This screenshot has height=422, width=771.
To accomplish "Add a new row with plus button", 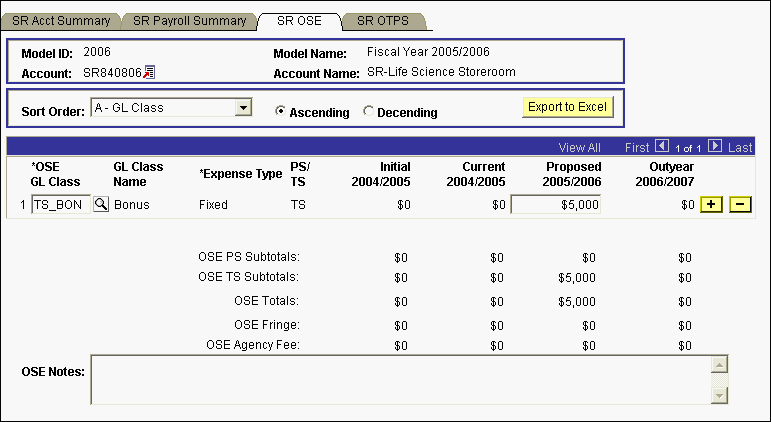I will coord(711,204).
